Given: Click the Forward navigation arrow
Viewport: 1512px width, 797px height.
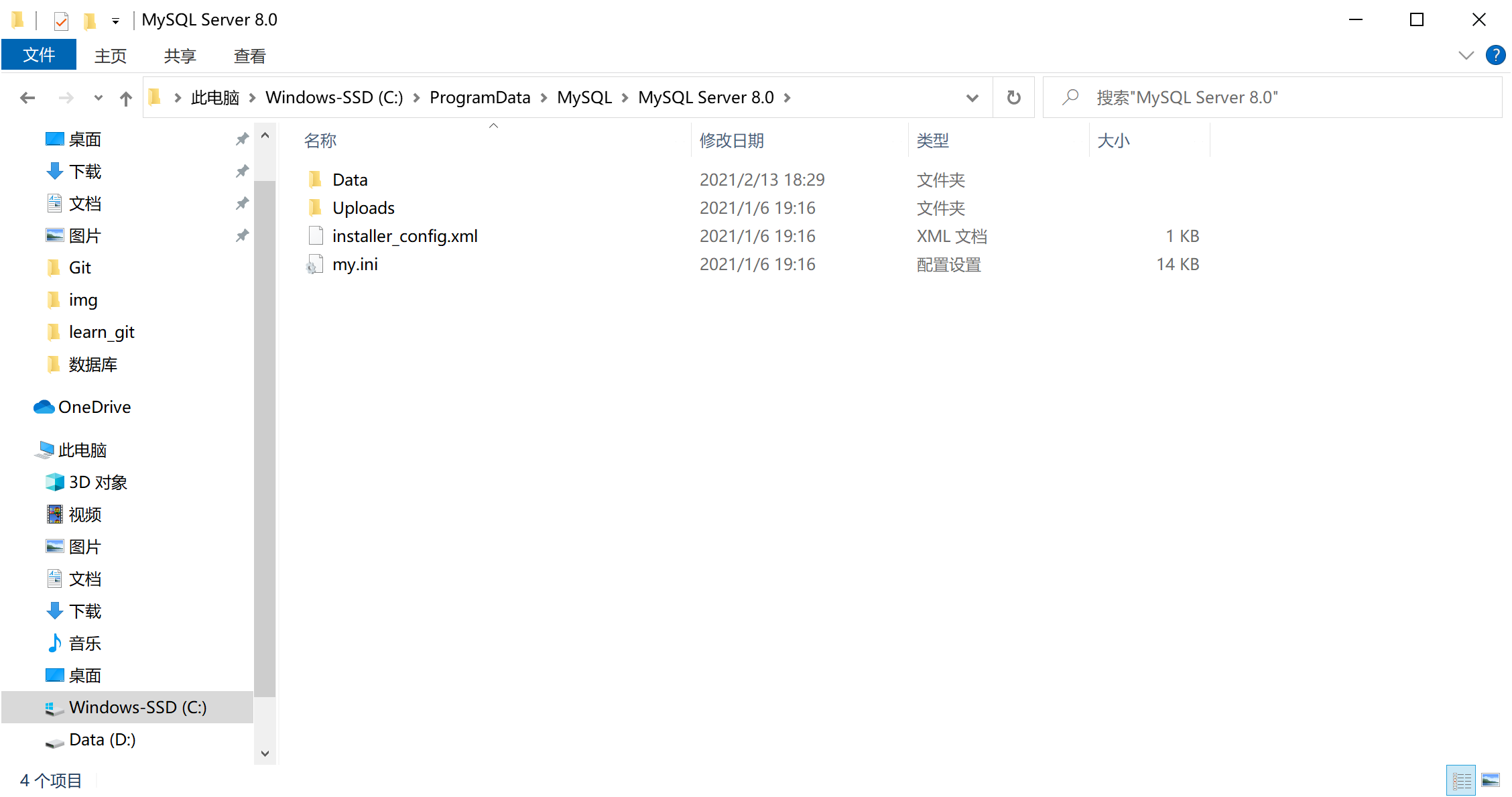Looking at the screenshot, I should point(66,98).
